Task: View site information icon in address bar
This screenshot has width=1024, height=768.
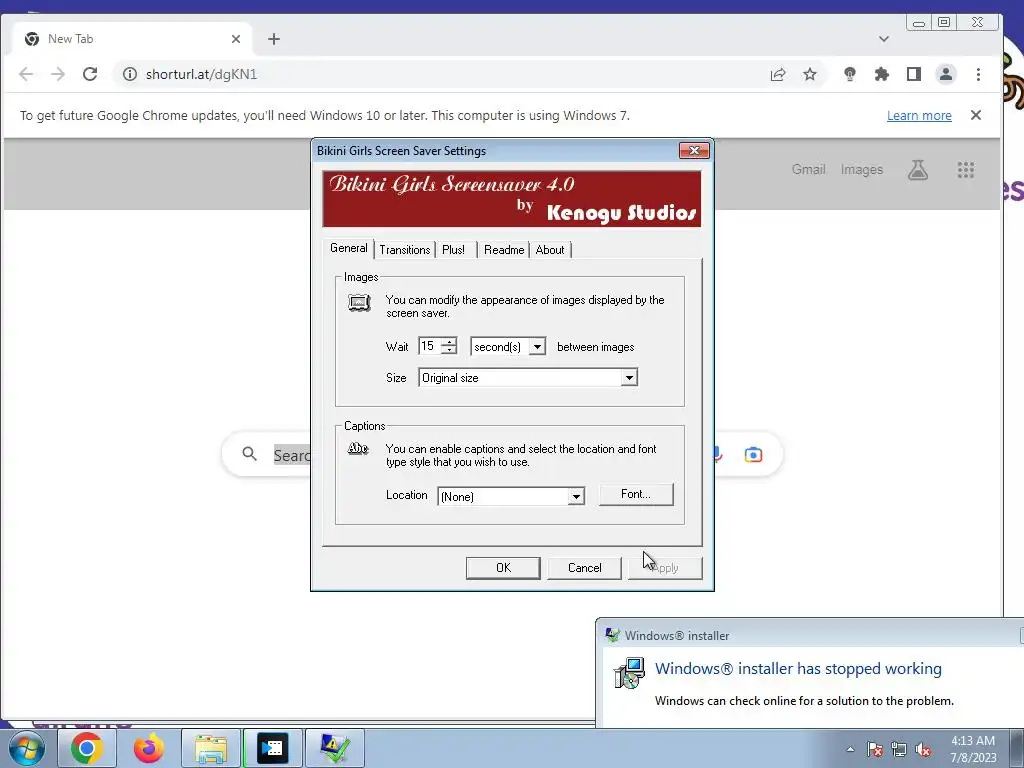Action: point(130,74)
